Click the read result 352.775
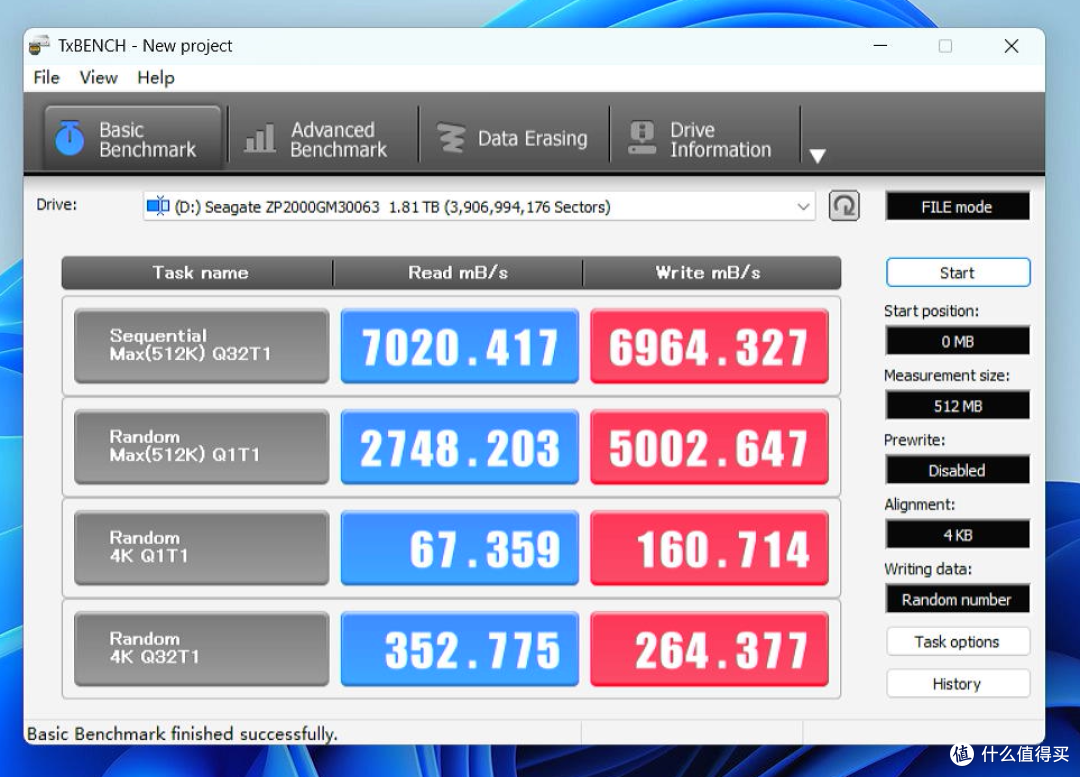 (x=459, y=648)
